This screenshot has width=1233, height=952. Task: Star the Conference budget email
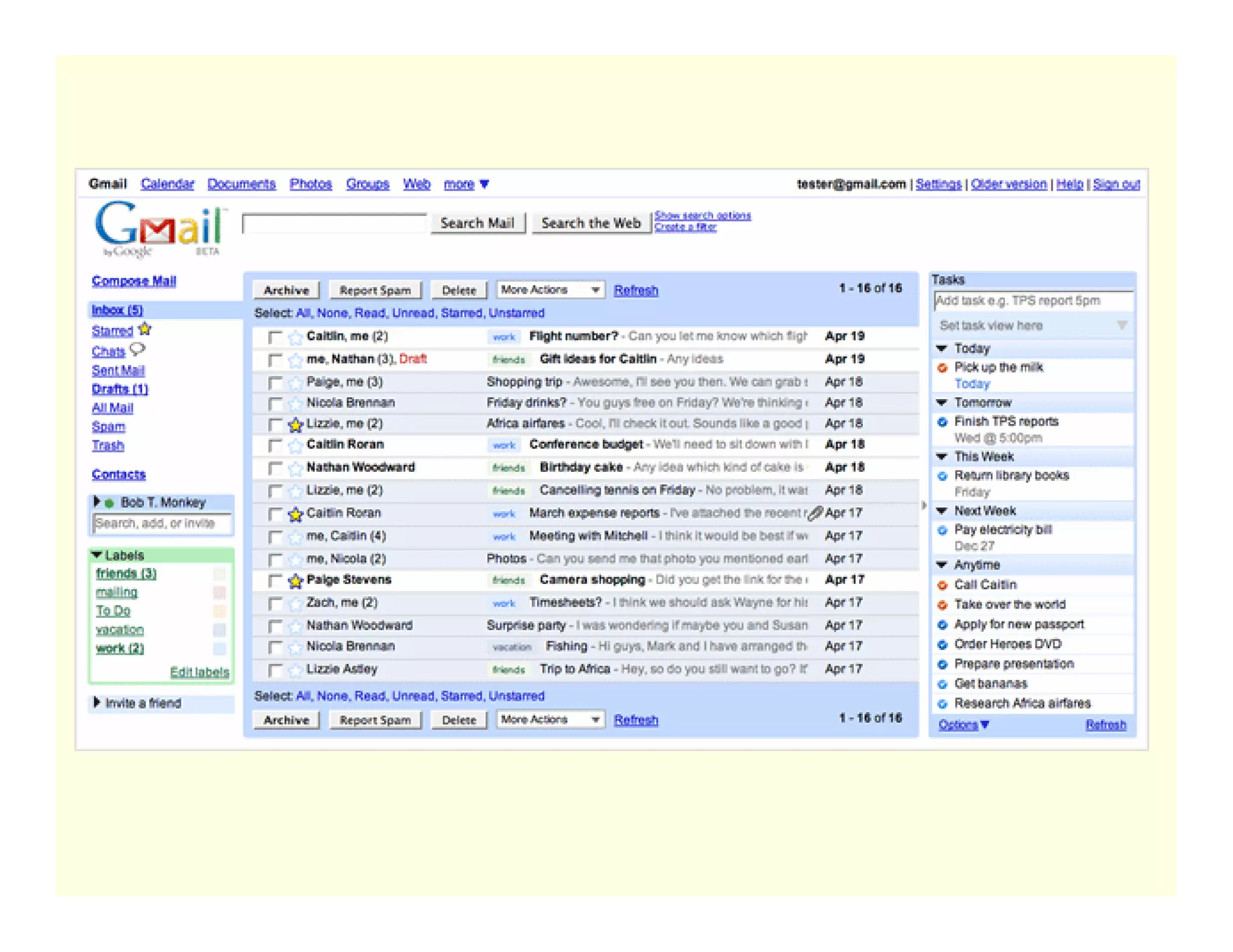tap(295, 445)
